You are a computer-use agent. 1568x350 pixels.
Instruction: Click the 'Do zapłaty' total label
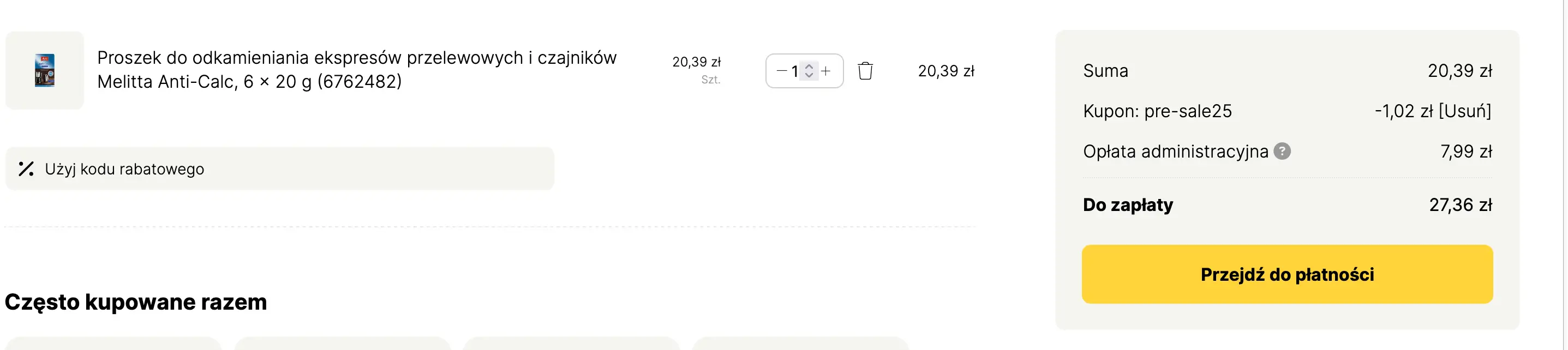click(x=1128, y=205)
